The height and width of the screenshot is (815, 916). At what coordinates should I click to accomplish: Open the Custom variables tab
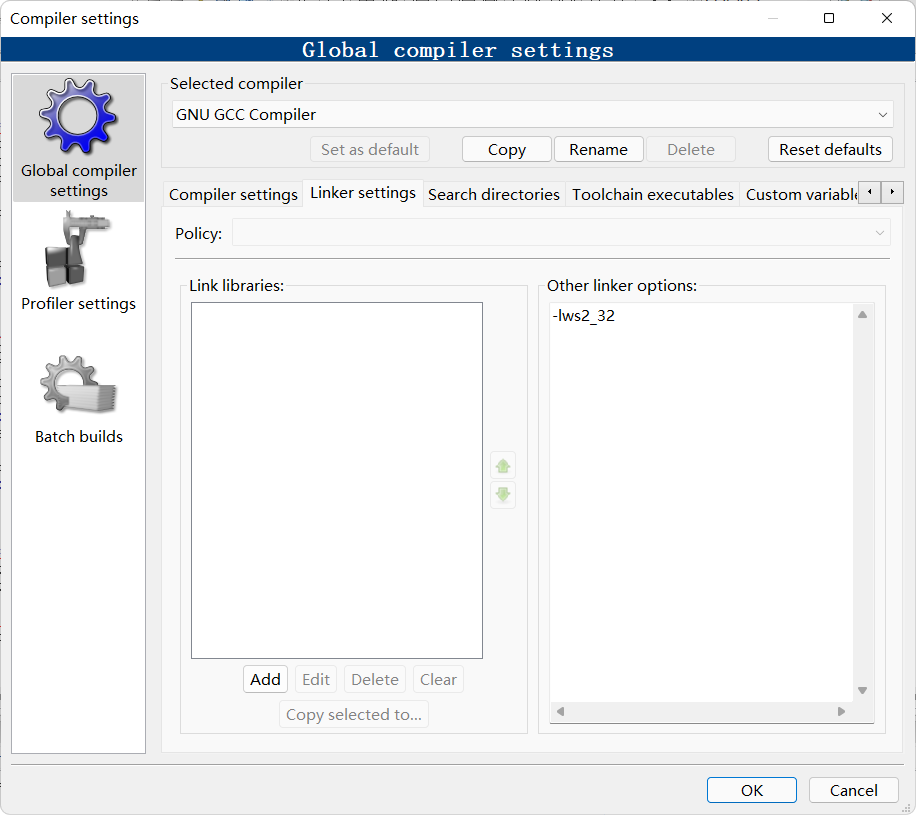tap(800, 194)
